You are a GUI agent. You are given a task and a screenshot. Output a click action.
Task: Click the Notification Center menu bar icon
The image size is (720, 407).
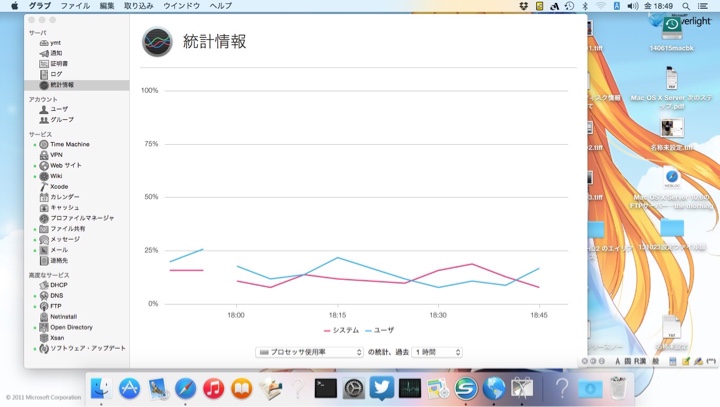[x=703, y=6]
